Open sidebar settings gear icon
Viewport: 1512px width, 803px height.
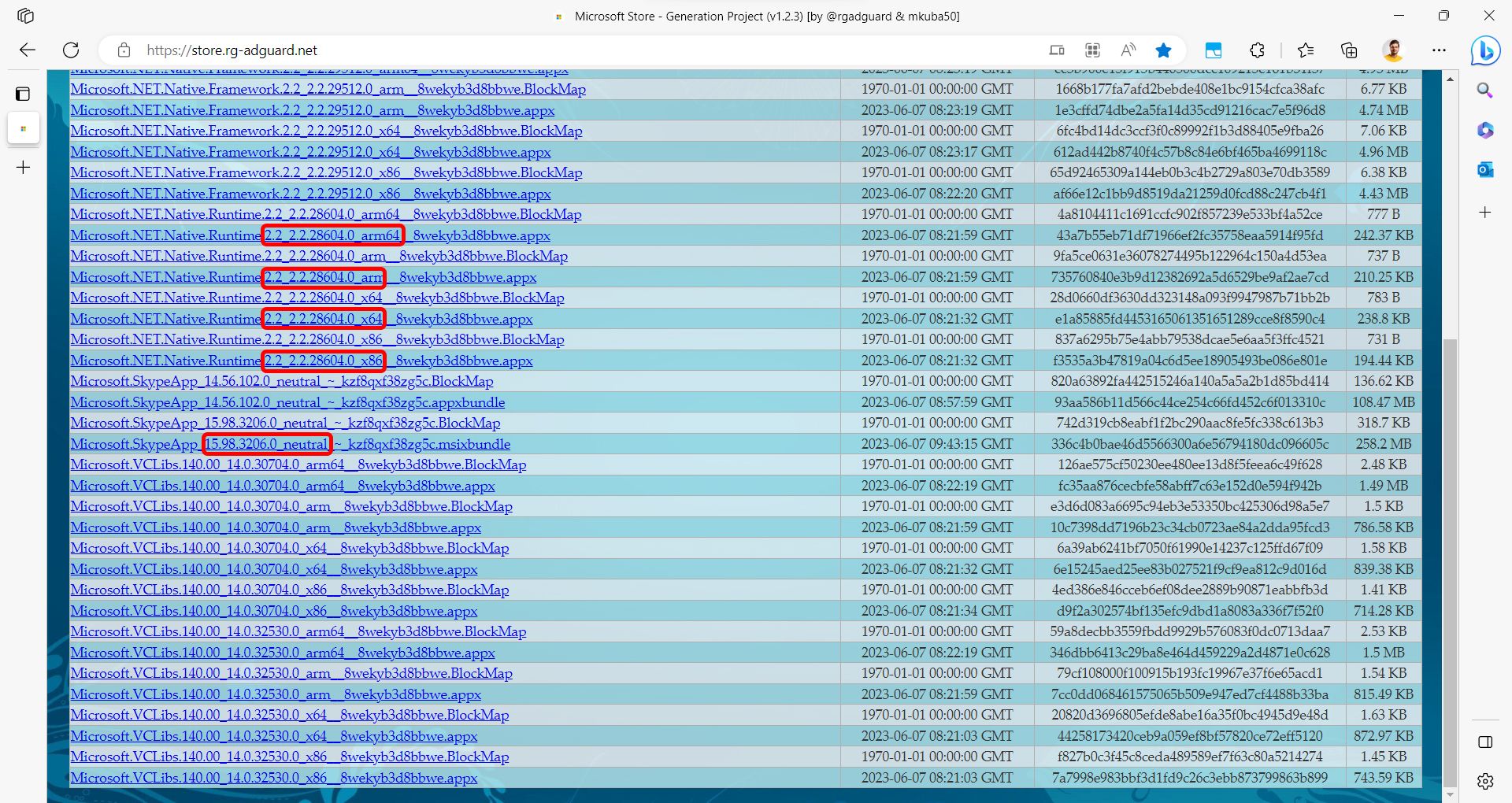coord(1485,781)
